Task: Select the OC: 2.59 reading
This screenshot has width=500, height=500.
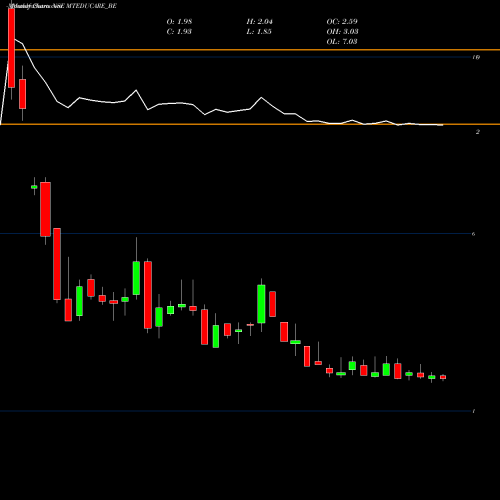Action: (x=342, y=22)
